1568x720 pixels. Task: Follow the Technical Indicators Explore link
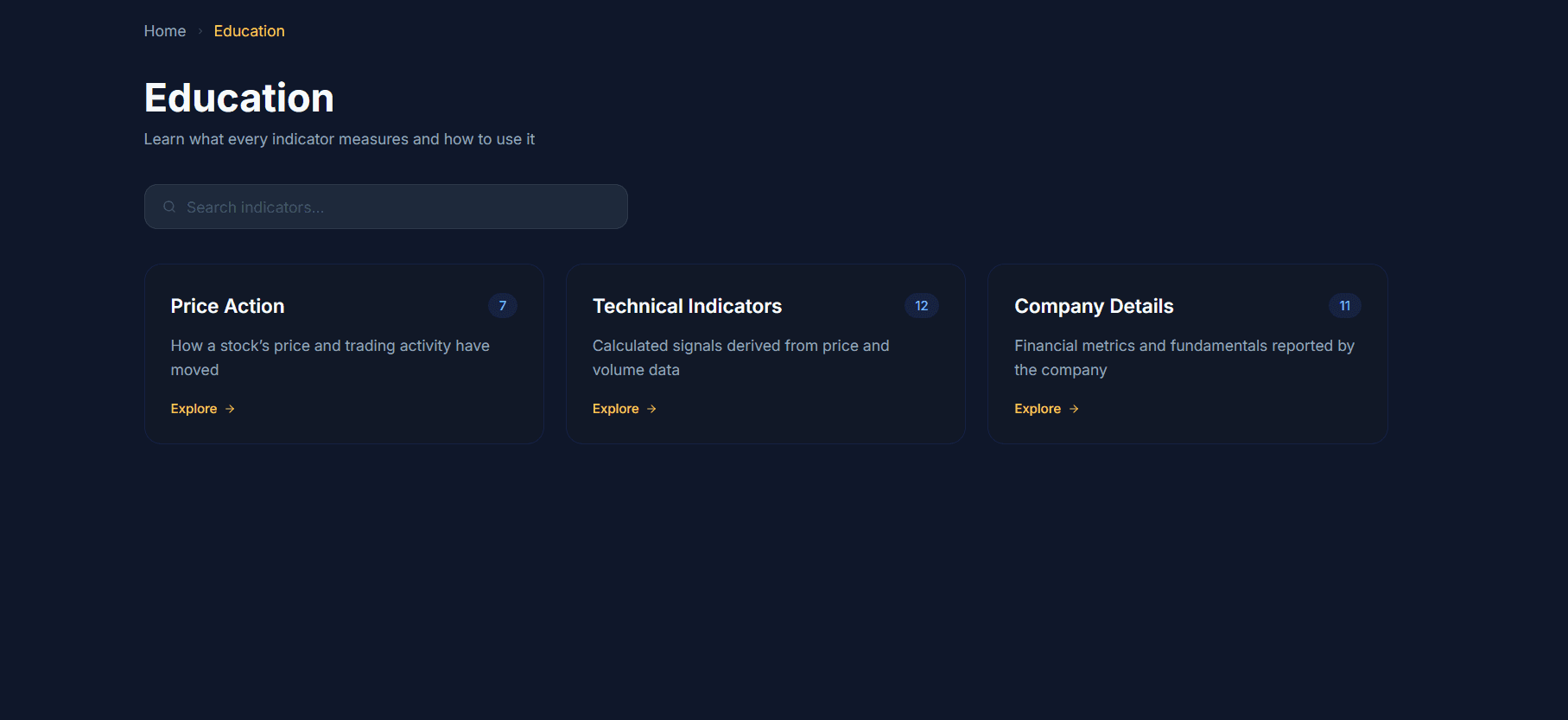pyautogui.click(x=616, y=409)
